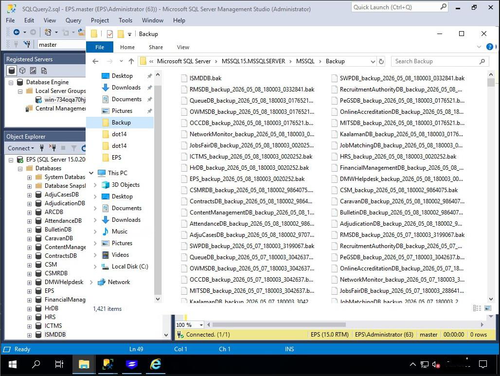The image size is (500, 376).
Task: Open File Explorer from the taskbar
Action: coord(84,364)
